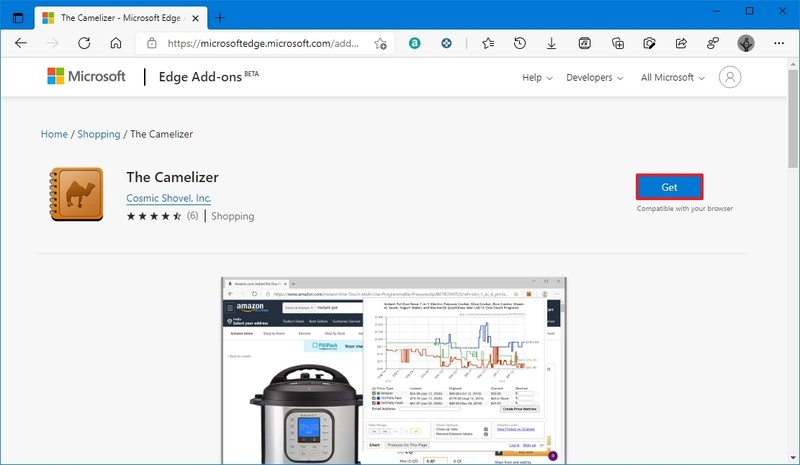Click the Shopping category beside the rating

pos(233,216)
